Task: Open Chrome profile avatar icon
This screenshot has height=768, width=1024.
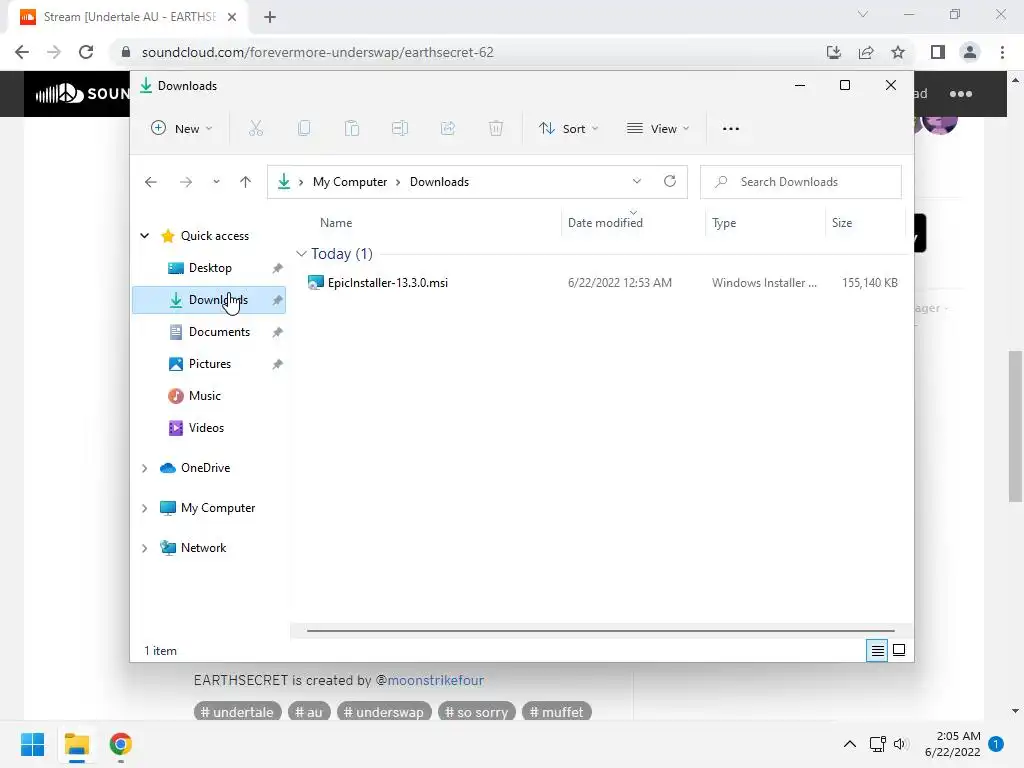Action: pyautogui.click(x=970, y=52)
